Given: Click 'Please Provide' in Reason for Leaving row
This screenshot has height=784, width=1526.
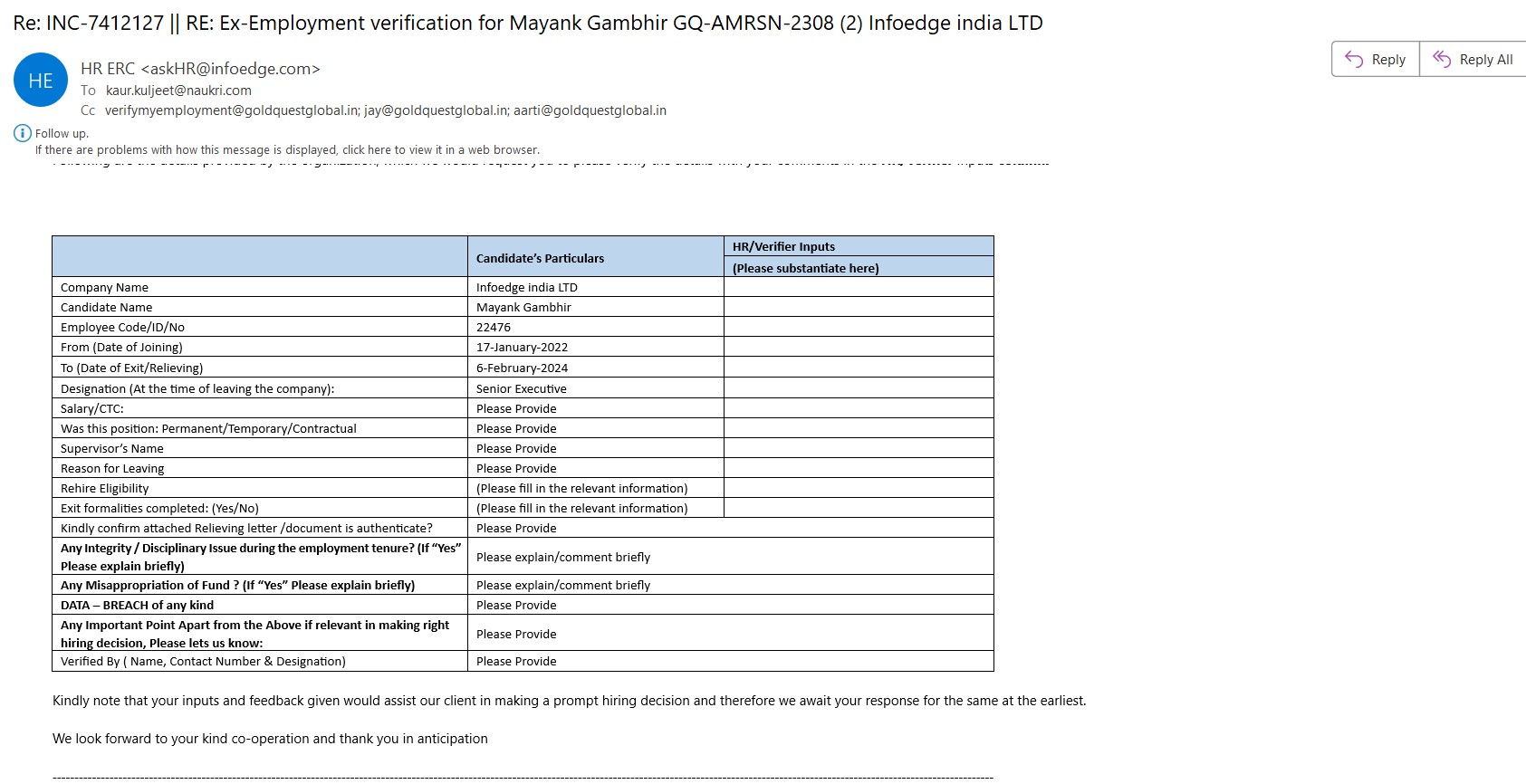Looking at the screenshot, I should [516, 468].
